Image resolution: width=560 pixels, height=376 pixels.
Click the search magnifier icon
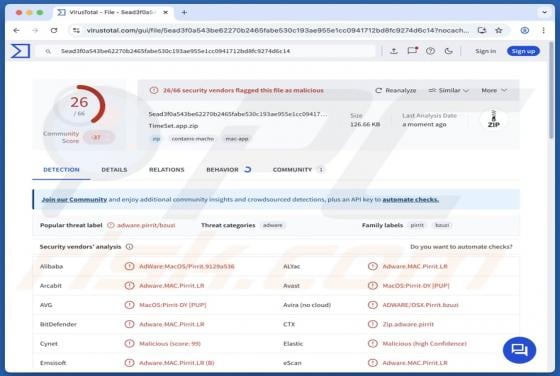pos(48,51)
